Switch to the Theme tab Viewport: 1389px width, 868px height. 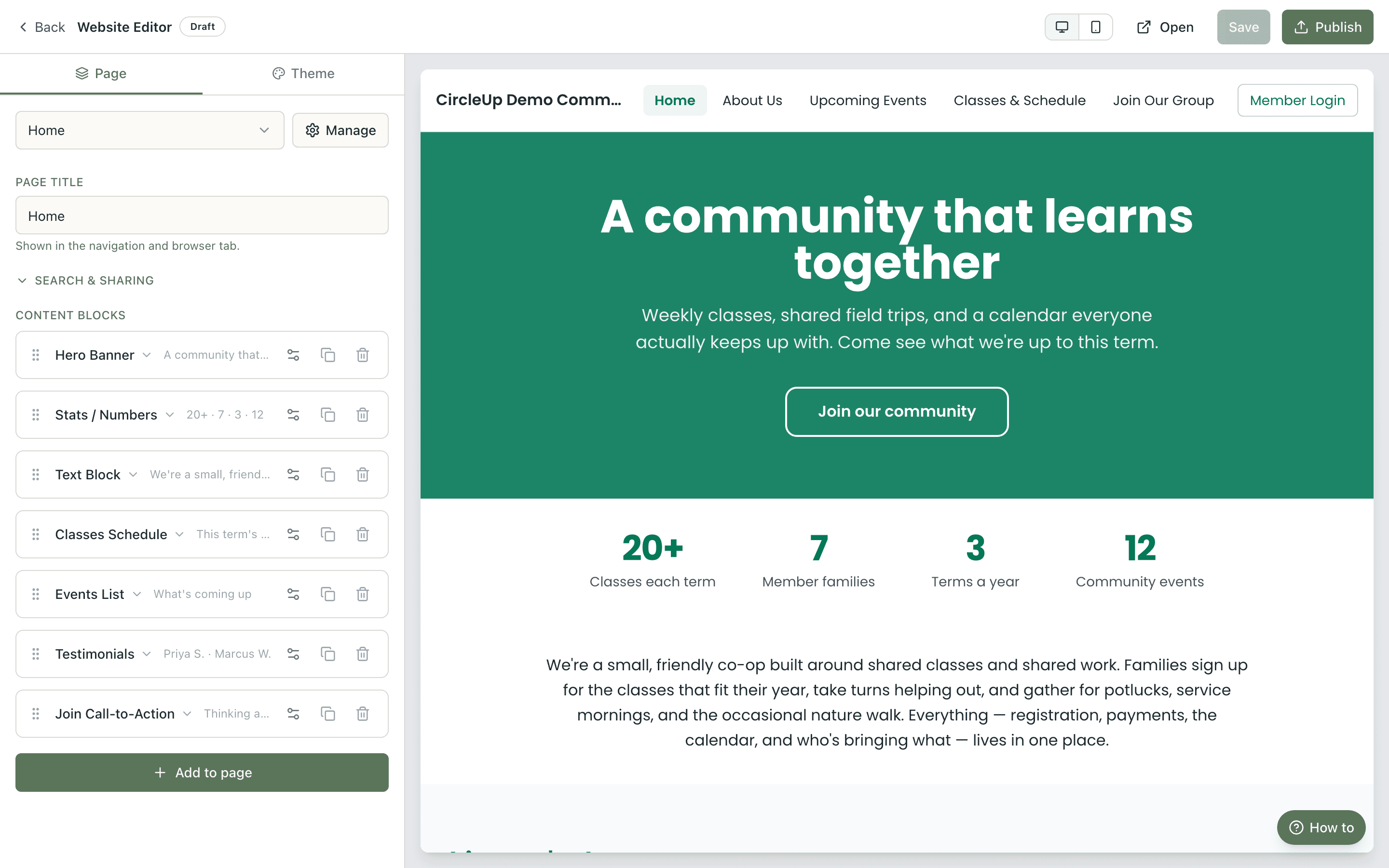[303, 73]
